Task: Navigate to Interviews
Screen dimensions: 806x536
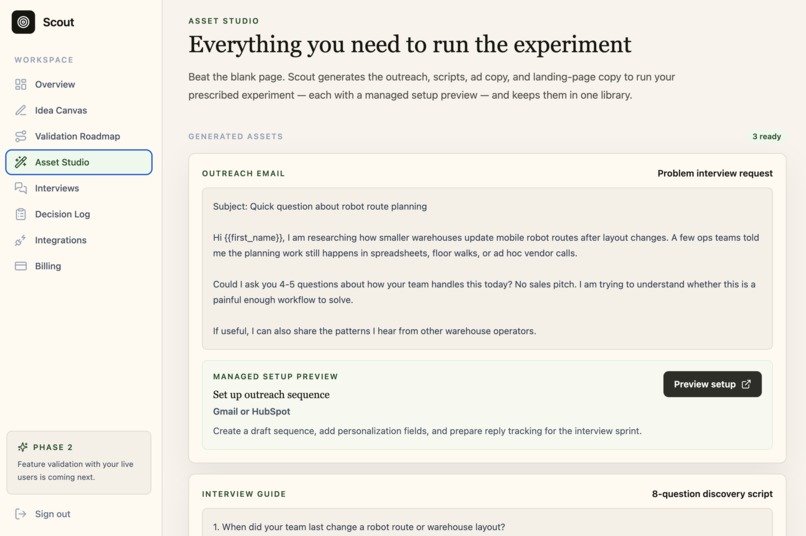Action: coord(79,188)
